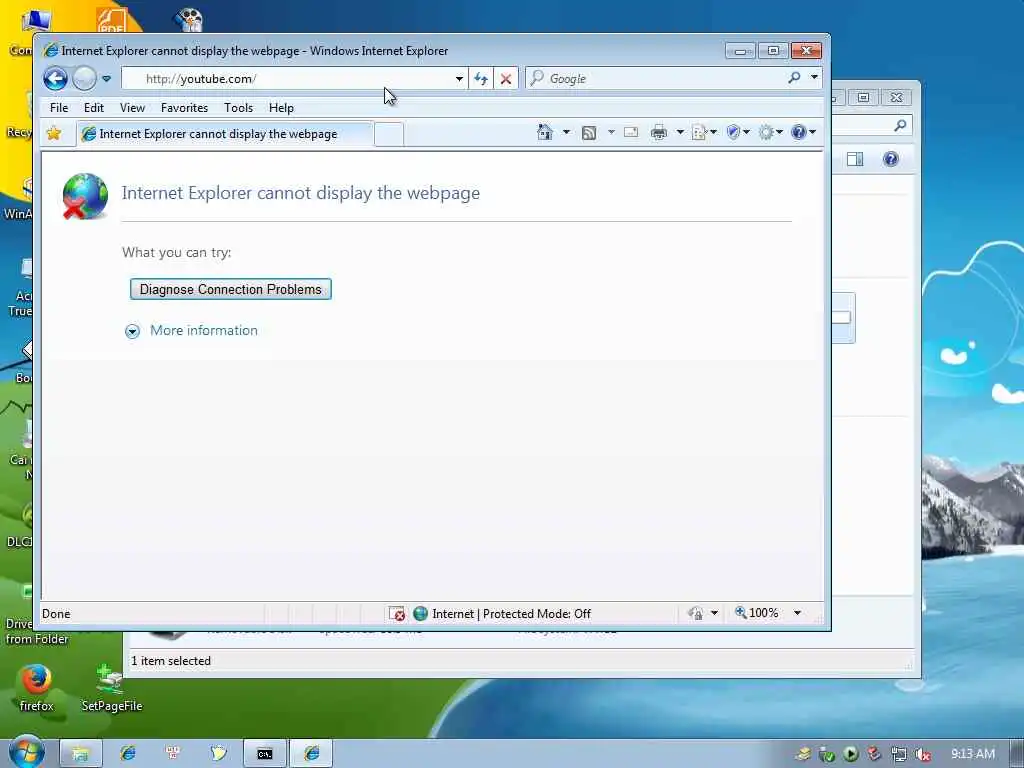Print the page with the printer icon
Image resolution: width=1024 pixels, height=768 pixels.
(x=659, y=133)
